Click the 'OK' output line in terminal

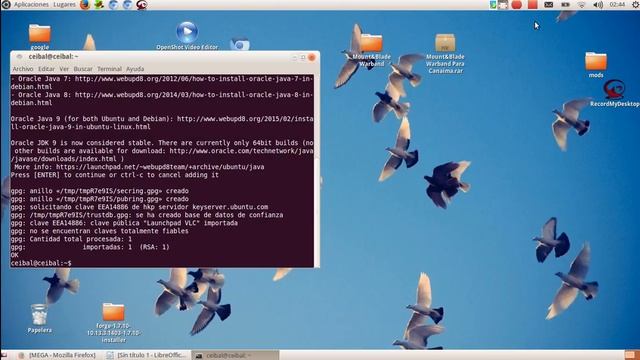tap(15, 255)
